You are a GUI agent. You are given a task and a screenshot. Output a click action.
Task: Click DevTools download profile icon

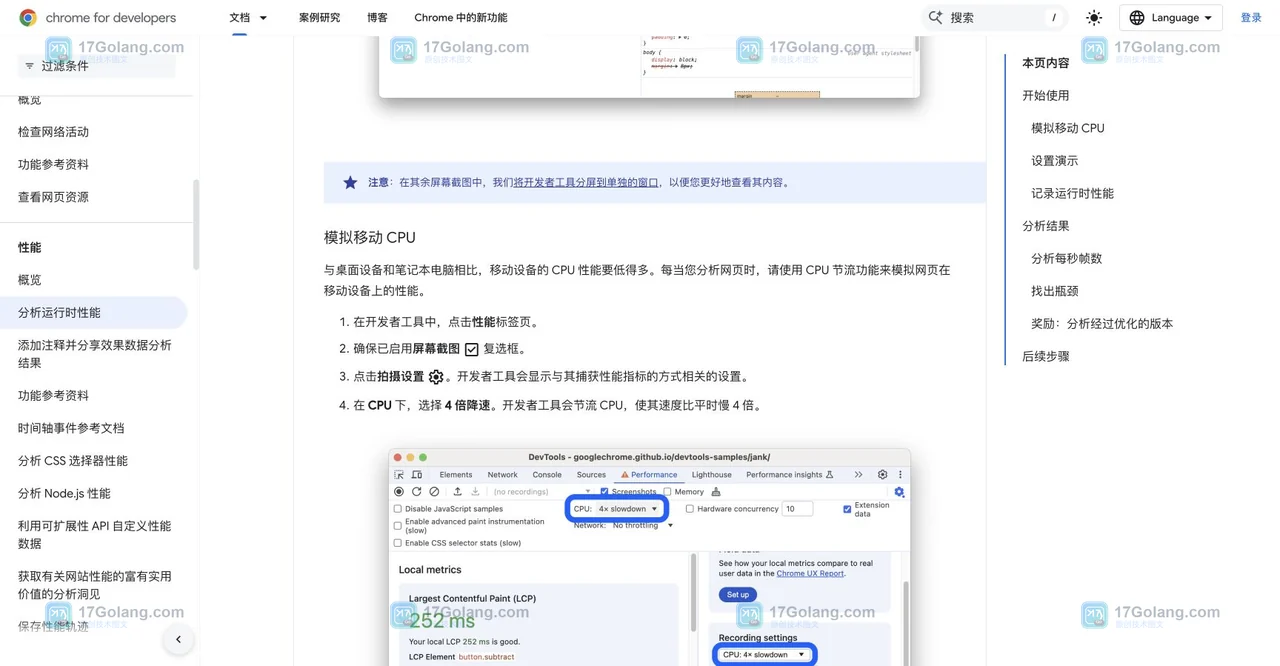[475, 492]
